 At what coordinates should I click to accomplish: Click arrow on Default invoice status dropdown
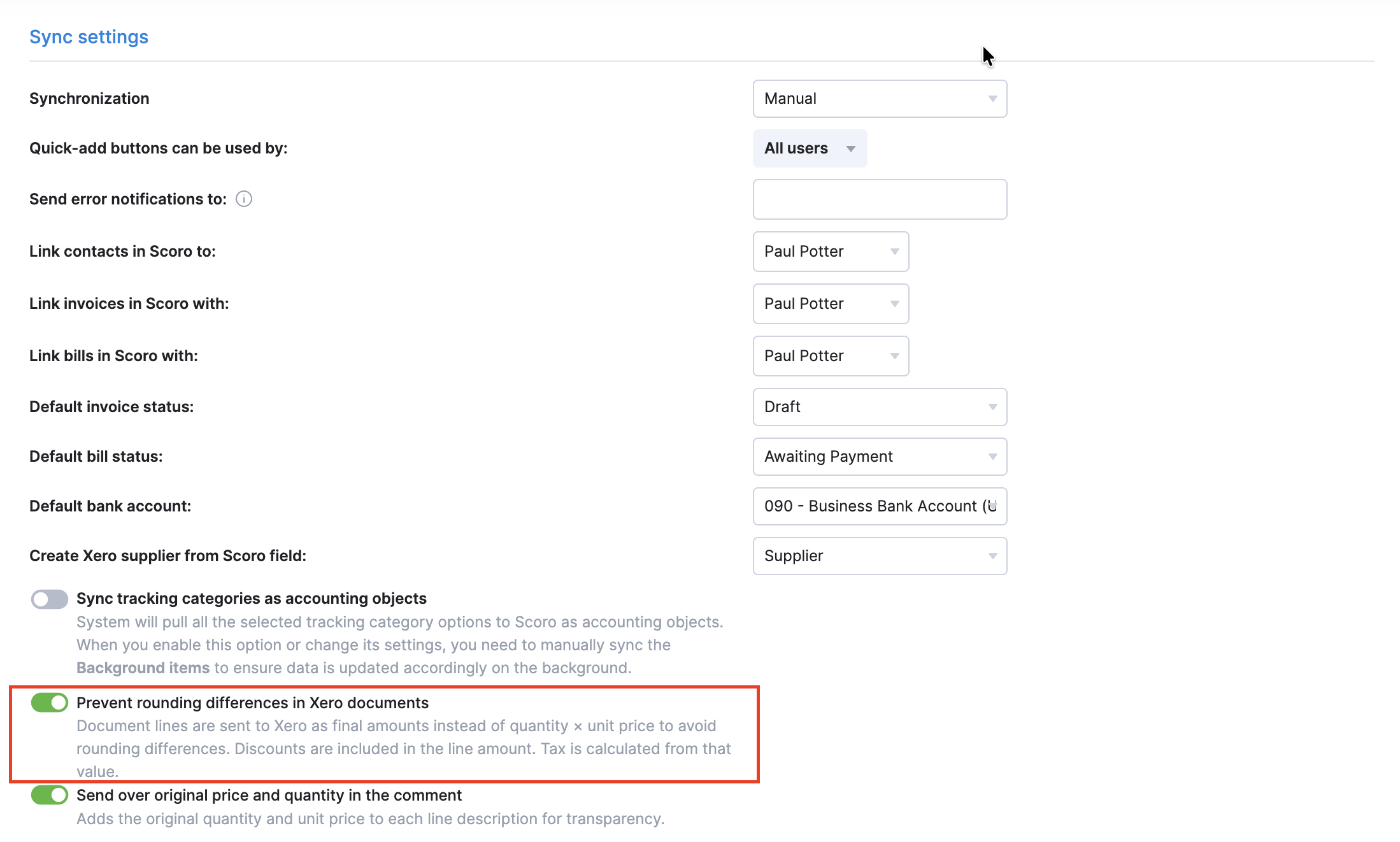click(x=992, y=407)
